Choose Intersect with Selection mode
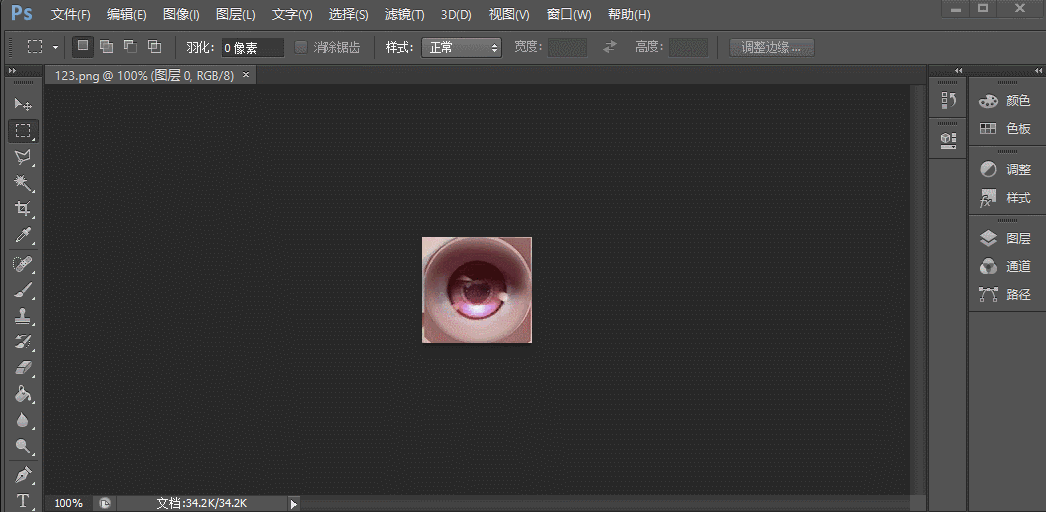Screen dimensions: 1046x512 coord(154,47)
